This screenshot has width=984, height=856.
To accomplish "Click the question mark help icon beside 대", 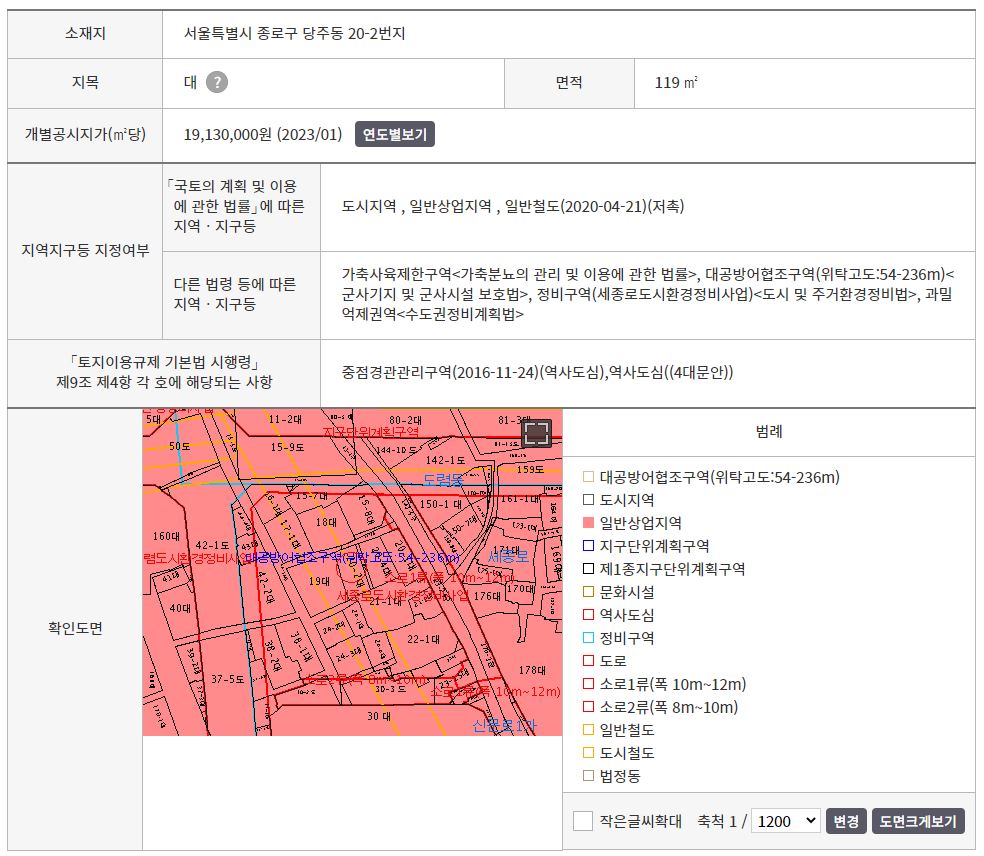I will [217, 82].
